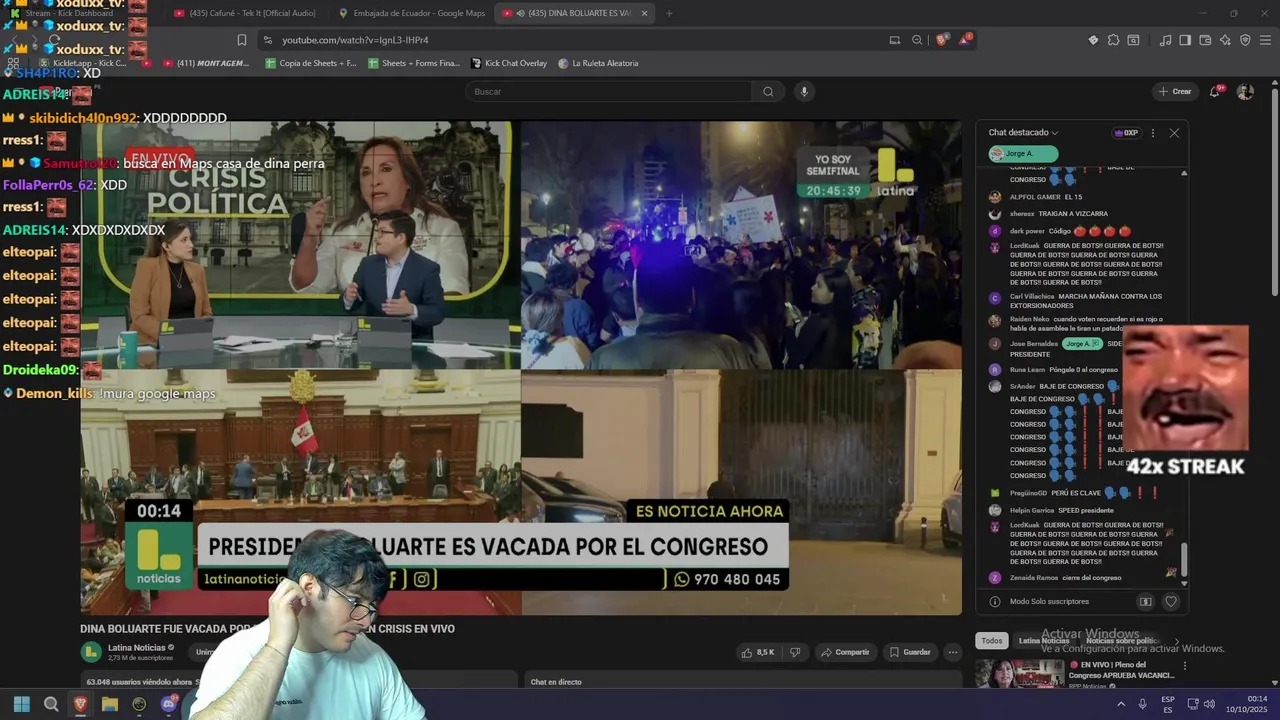Click the Compartir share button
This screenshot has height=720, width=1280.
click(x=845, y=652)
